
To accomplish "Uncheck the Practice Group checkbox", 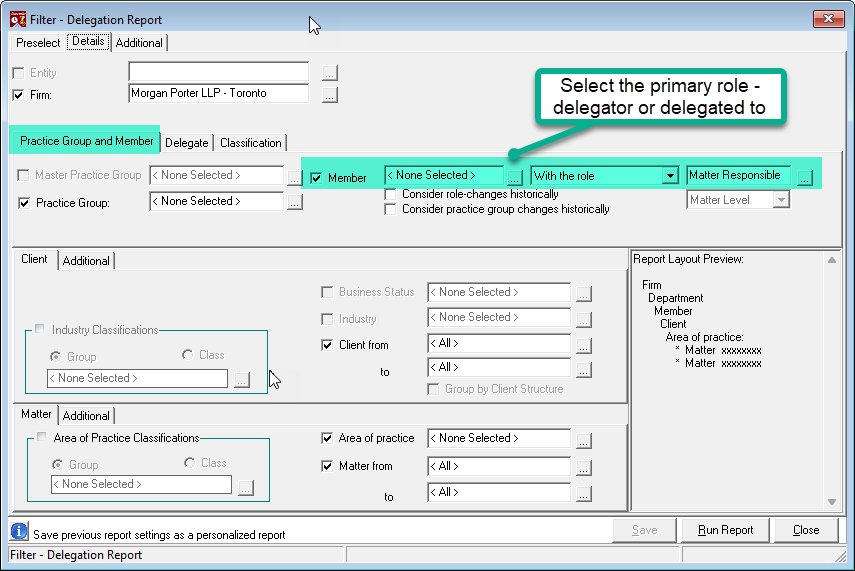I will pyautogui.click(x=24, y=203).
